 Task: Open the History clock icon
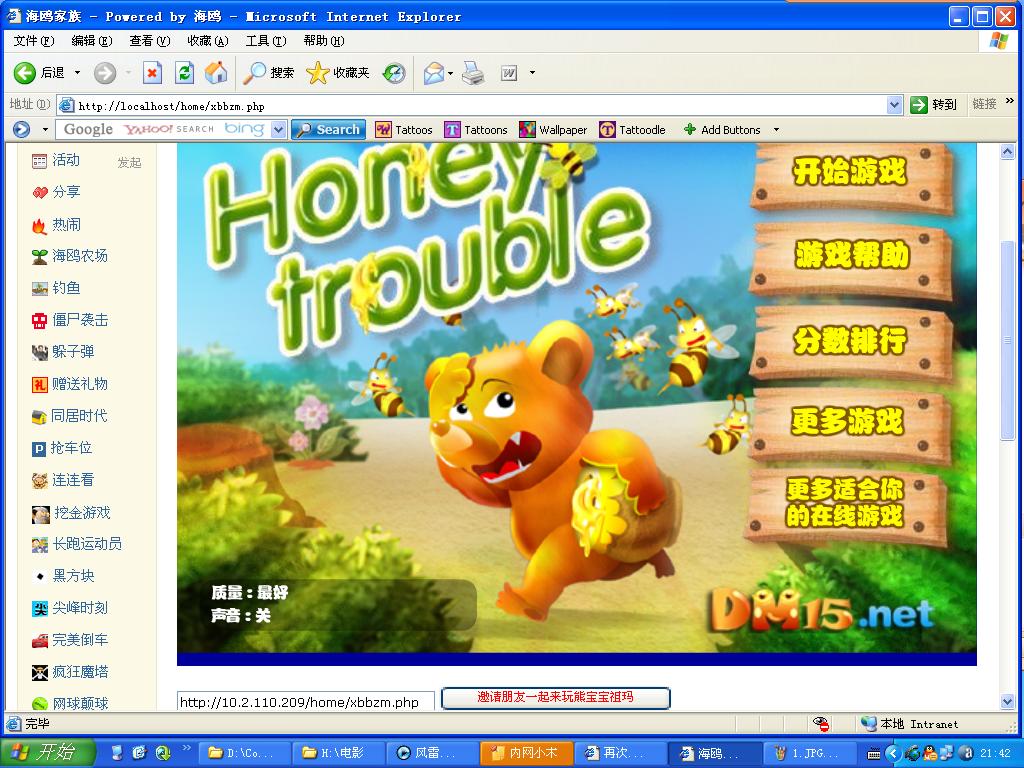click(x=394, y=72)
